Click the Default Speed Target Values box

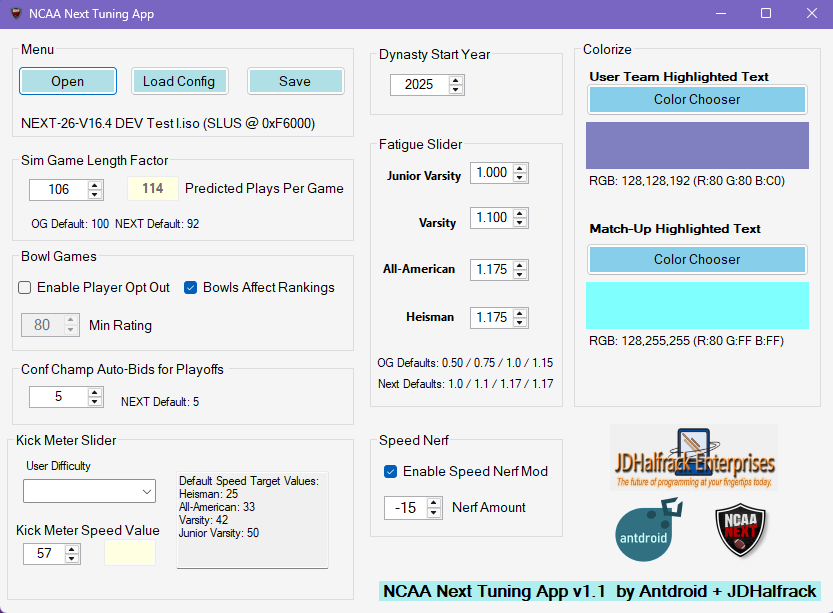[252, 520]
